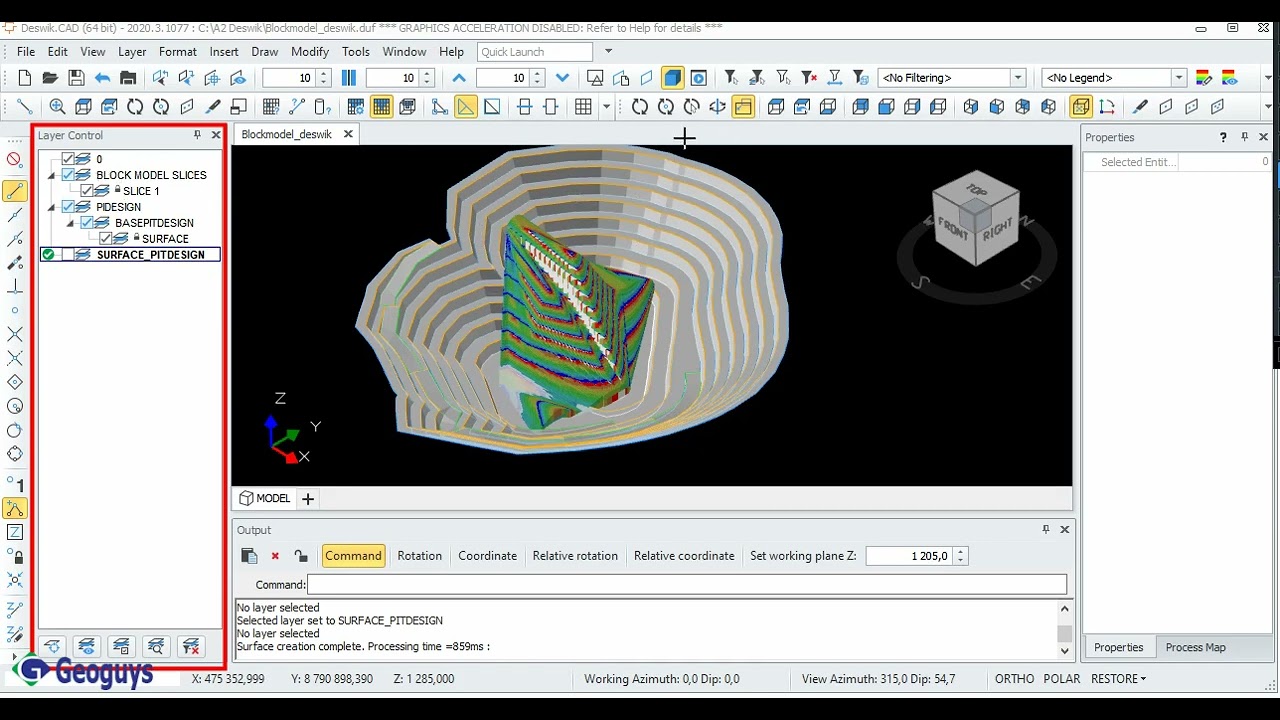Open the Layer menu
This screenshot has width=1280, height=720.
(x=132, y=52)
